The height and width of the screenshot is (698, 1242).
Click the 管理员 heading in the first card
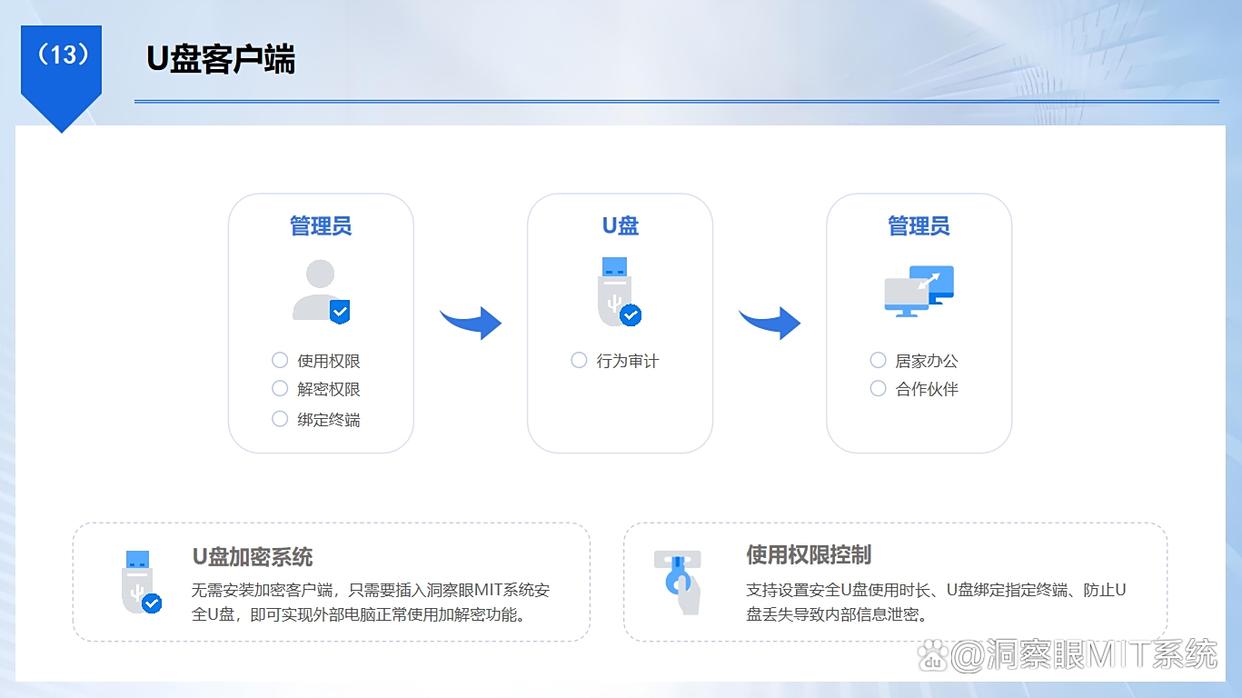point(321,226)
